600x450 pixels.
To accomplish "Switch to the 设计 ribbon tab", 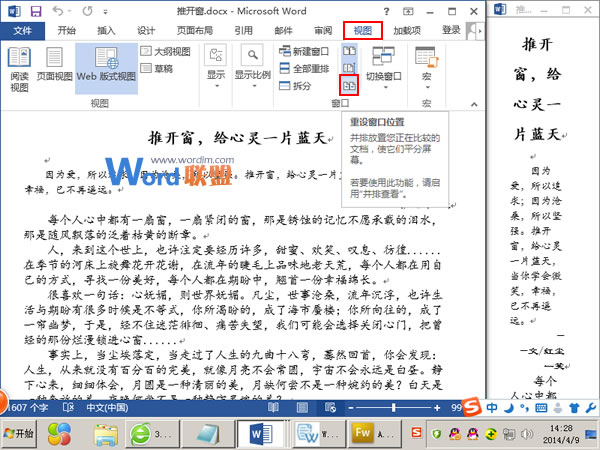I will click(x=146, y=31).
